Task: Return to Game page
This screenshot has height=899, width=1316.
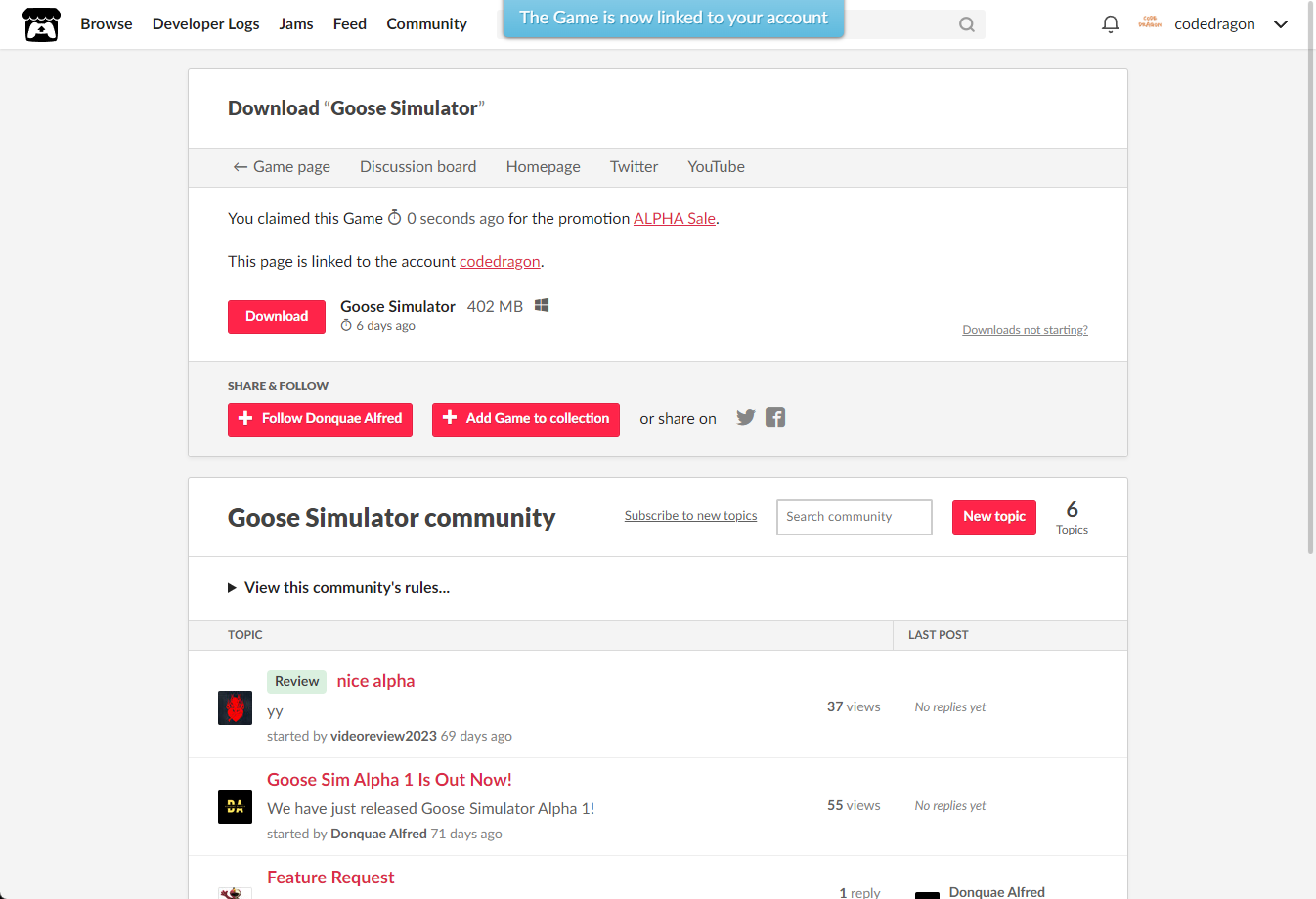Action: (x=282, y=166)
